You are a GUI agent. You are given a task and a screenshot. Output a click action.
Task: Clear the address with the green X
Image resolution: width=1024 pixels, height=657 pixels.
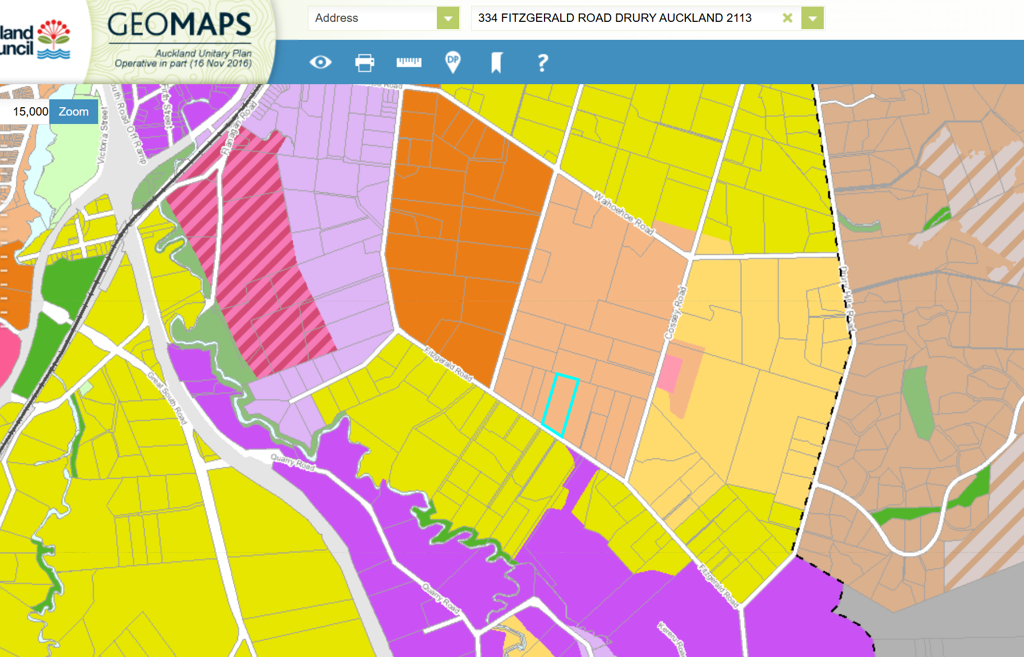(x=787, y=18)
